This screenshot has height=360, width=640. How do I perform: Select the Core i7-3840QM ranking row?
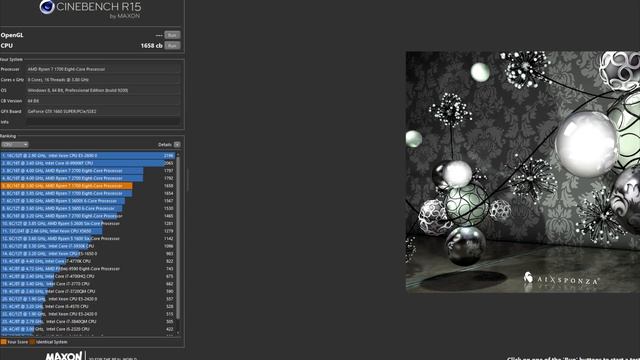88,322
